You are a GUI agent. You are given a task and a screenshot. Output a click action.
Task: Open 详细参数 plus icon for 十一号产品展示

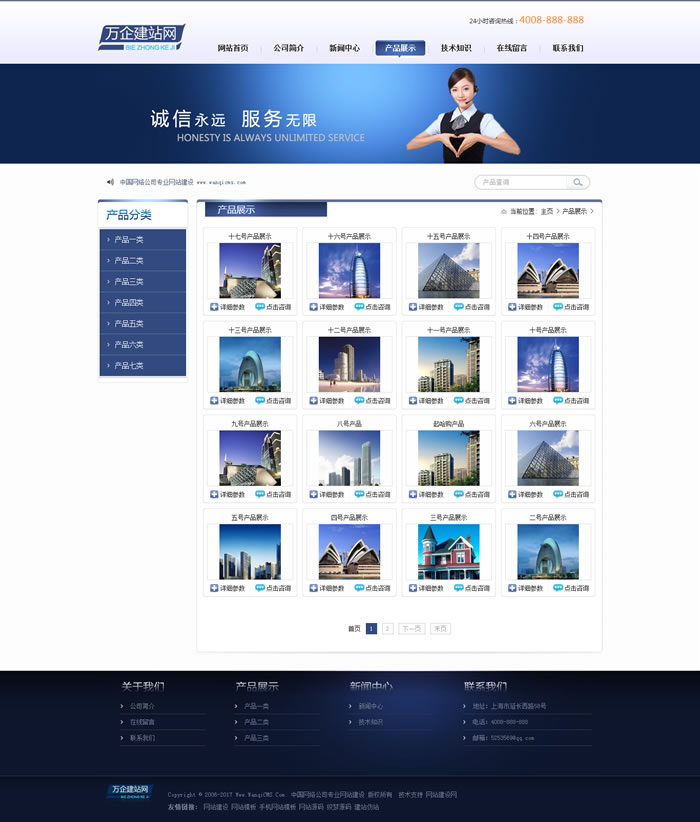coord(413,401)
